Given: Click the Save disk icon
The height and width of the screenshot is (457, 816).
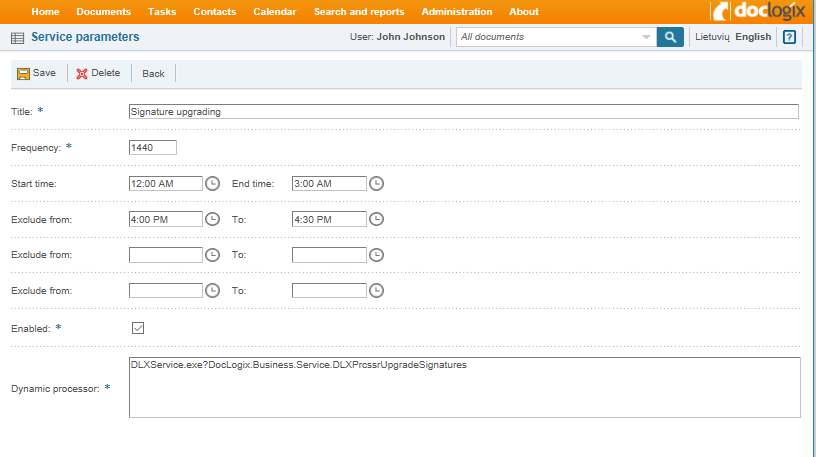Looking at the screenshot, I should 23,74.
